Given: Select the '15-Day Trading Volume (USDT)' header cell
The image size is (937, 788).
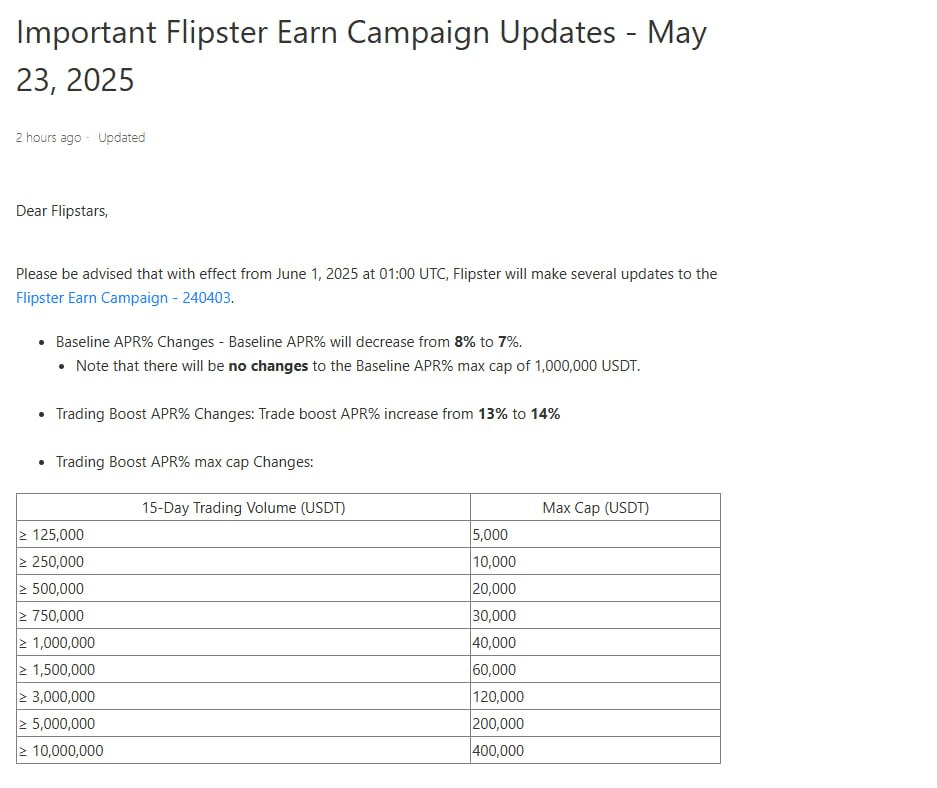Looking at the screenshot, I should tap(243, 507).
